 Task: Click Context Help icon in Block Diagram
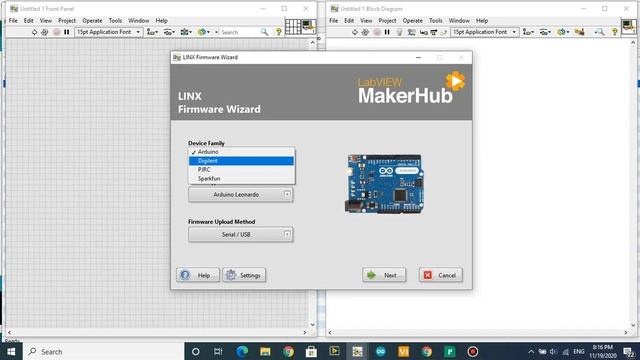click(x=615, y=32)
